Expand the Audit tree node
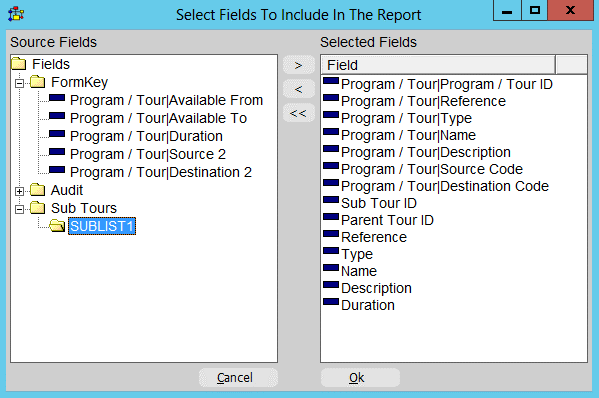The height and width of the screenshot is (398, 599). point(19,191)
